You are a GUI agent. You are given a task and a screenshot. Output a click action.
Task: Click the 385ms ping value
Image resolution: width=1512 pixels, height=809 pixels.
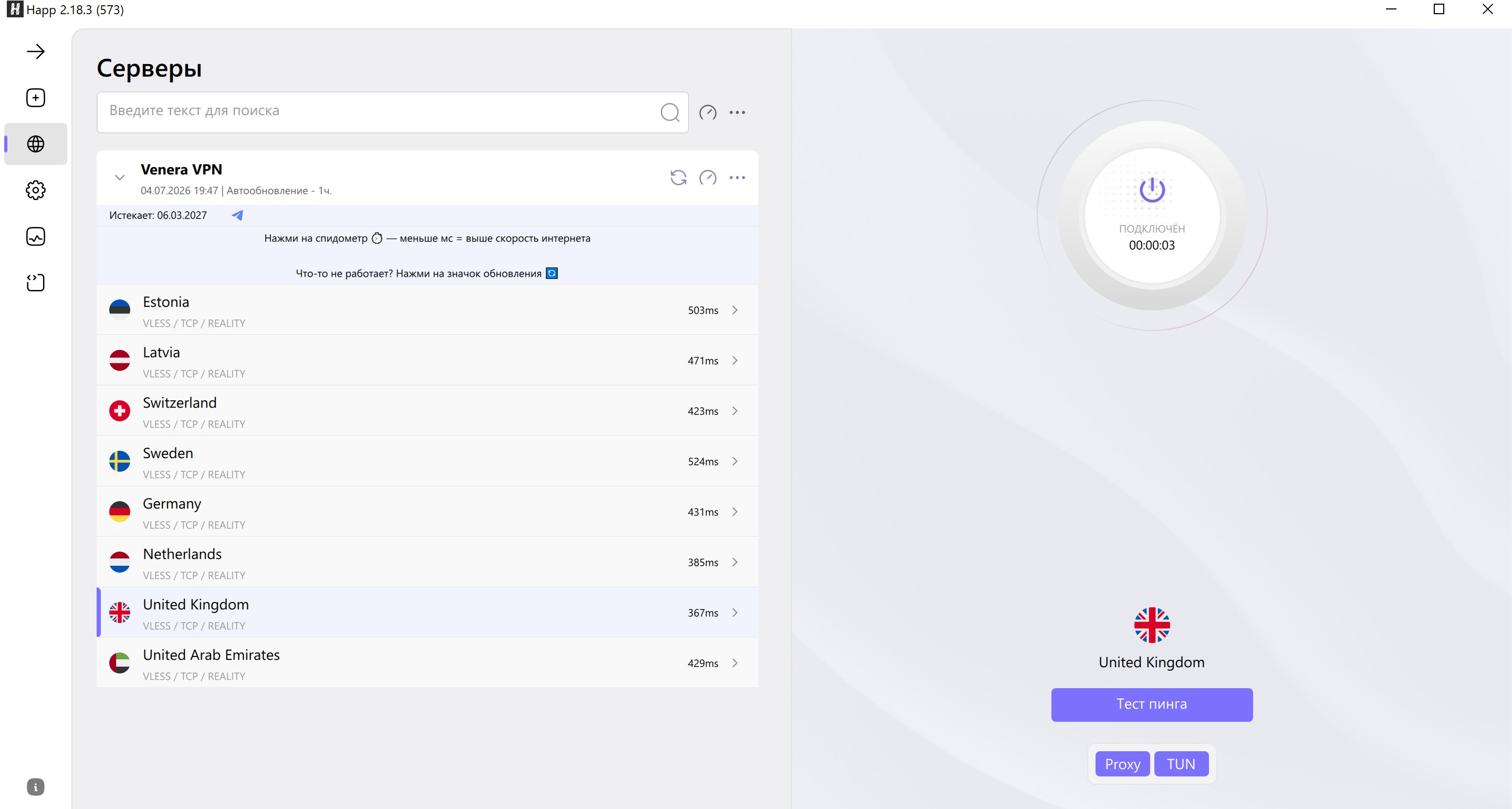click(x=703, y=563)
